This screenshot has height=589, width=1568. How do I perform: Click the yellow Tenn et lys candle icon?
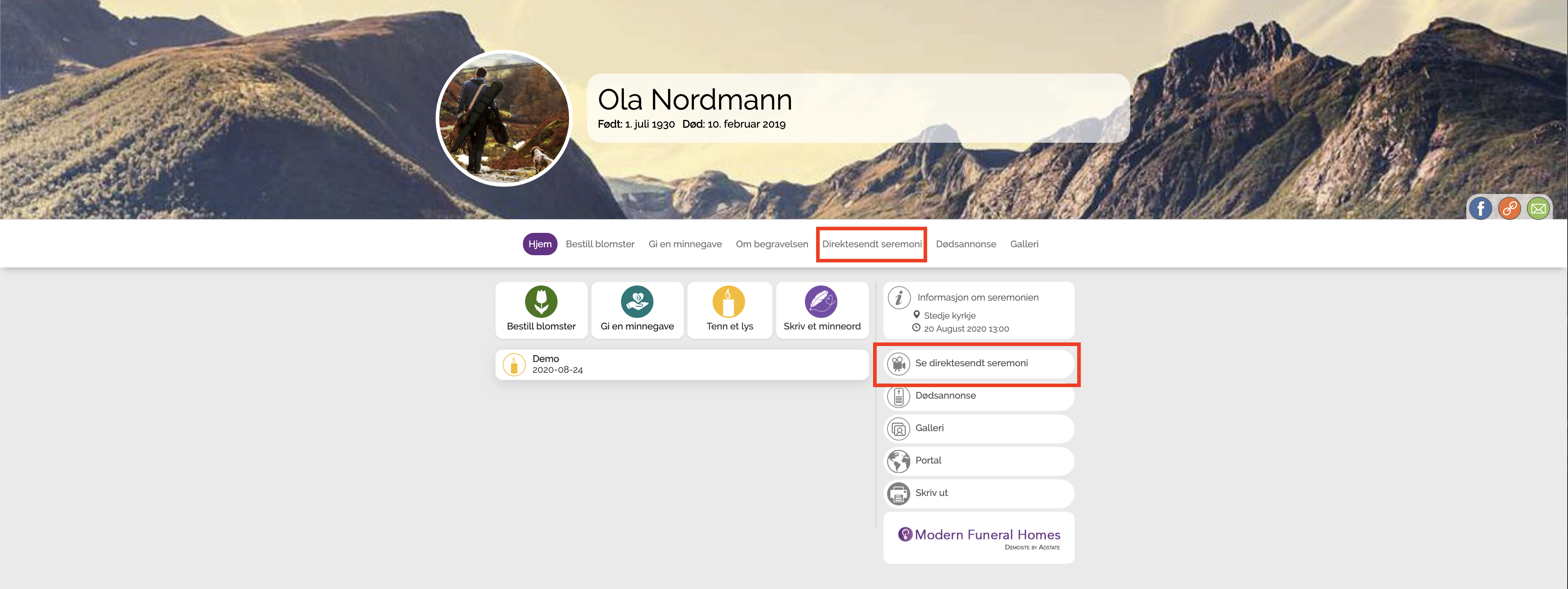click(x=728, y=301)
